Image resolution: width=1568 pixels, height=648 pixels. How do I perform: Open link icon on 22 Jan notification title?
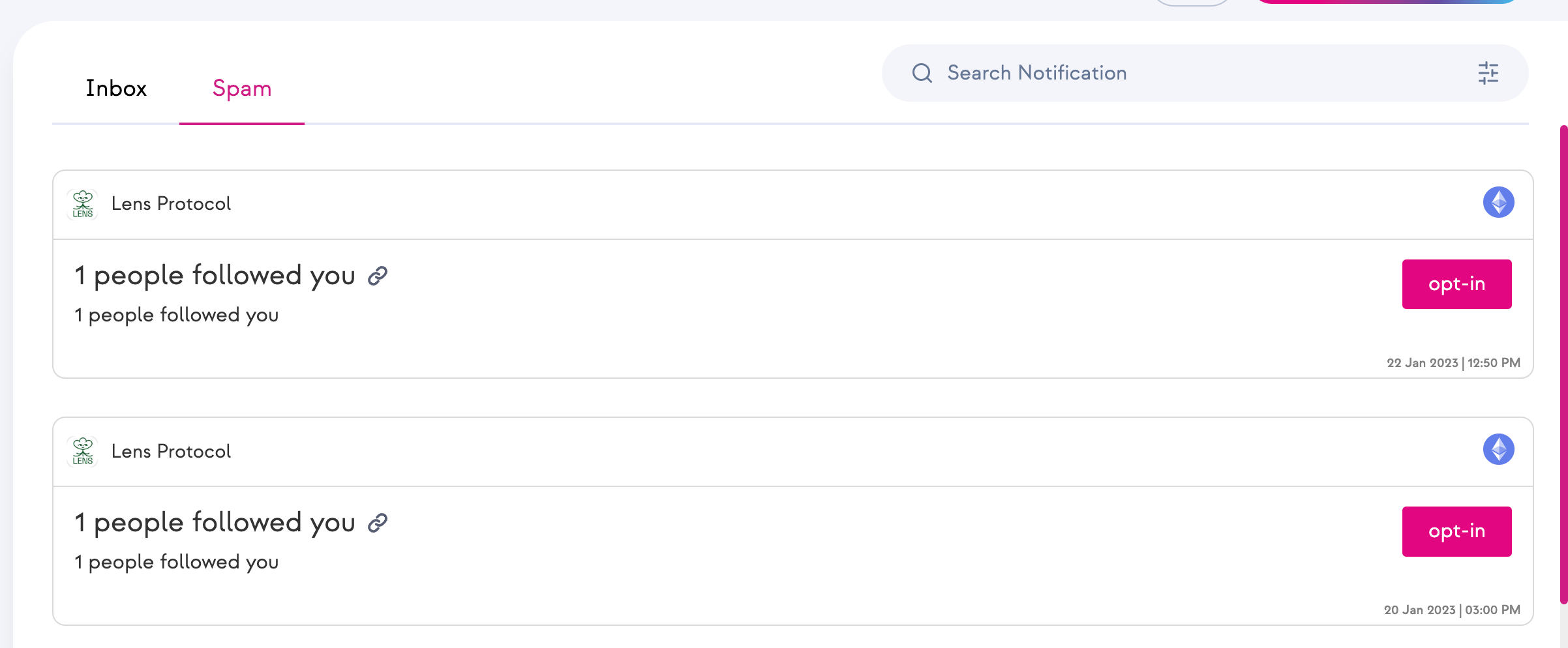click(x=378, y=276)
